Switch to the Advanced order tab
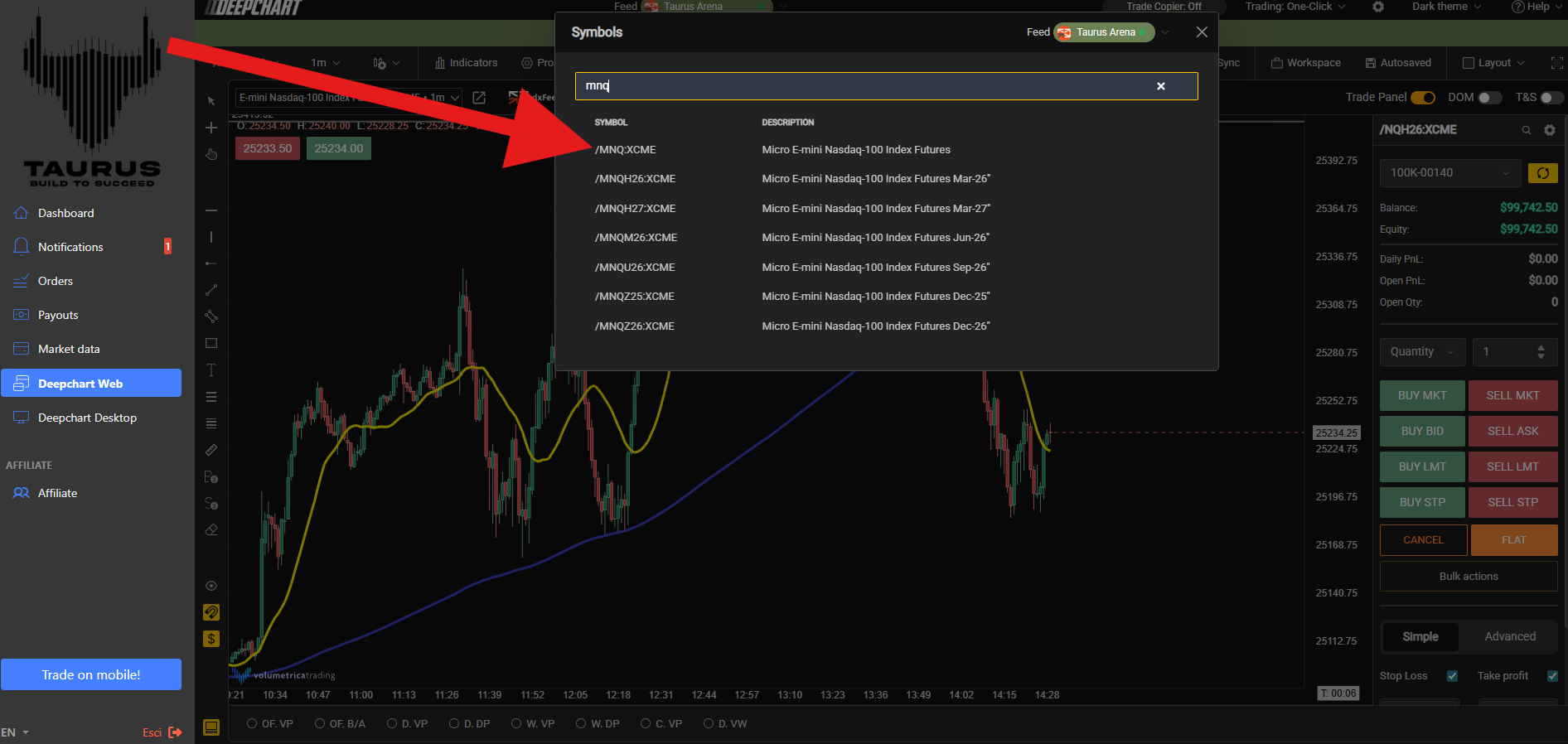 [x=1510, y=636]
